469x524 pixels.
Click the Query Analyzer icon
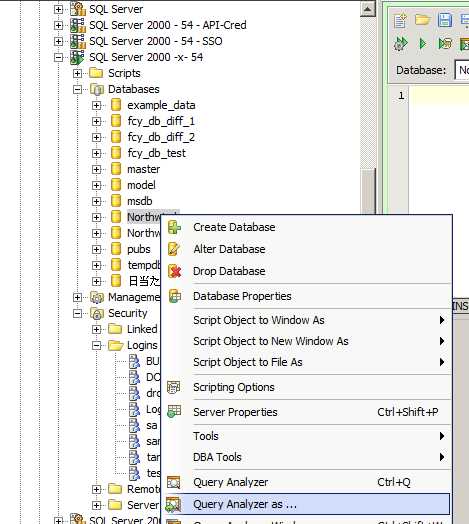pyautogui.click(x=174, y=482)
